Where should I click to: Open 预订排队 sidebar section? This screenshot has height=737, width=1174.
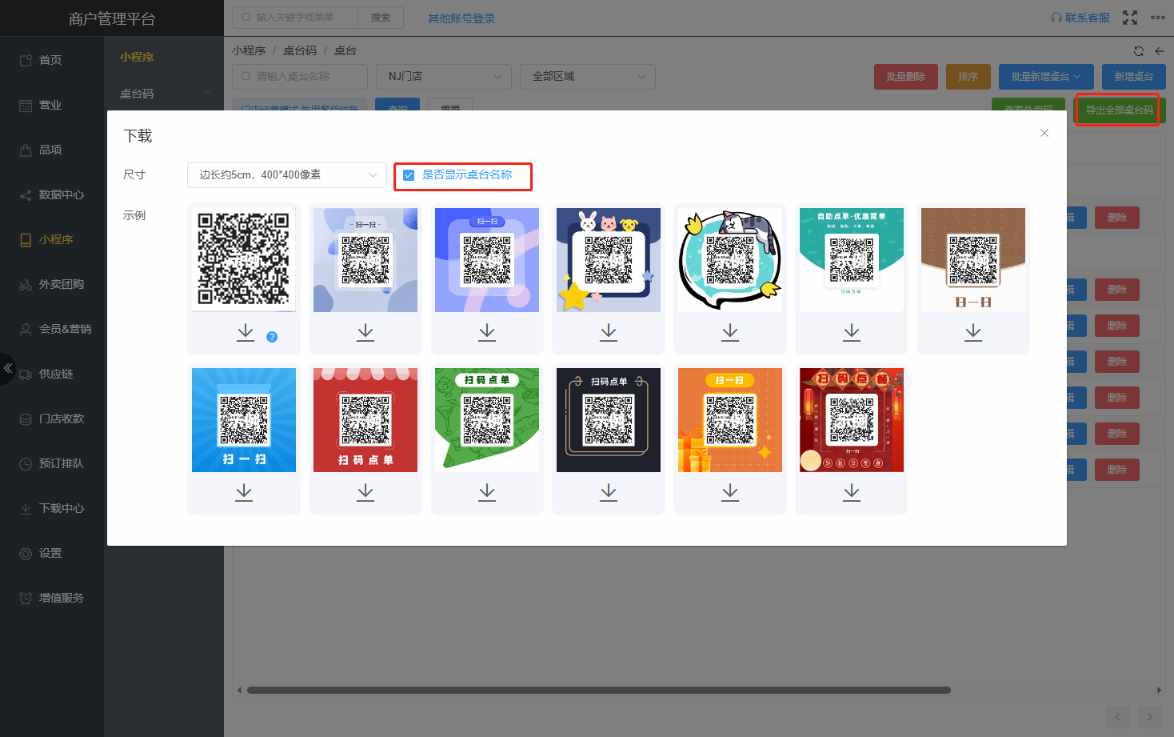tap(52, 464)
